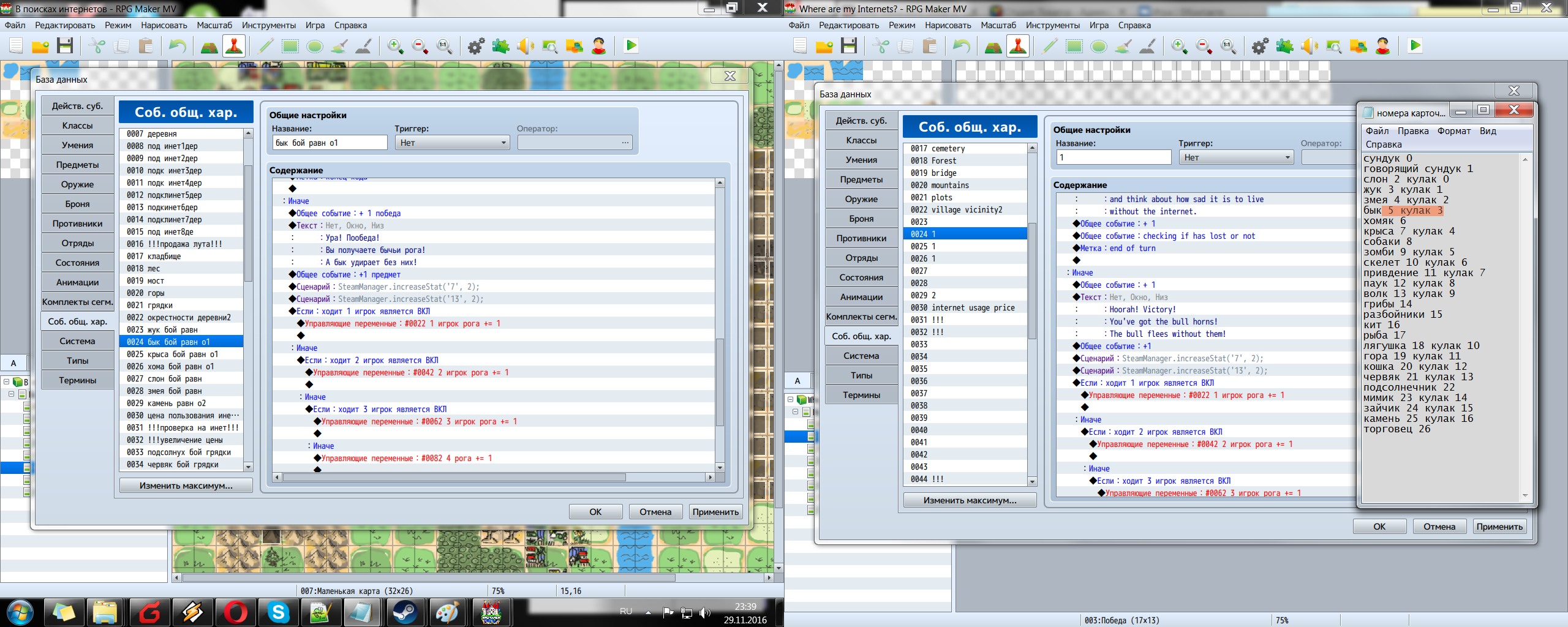
Task: Open Steam from the Windows taskbar
Action: coord(404,612)
